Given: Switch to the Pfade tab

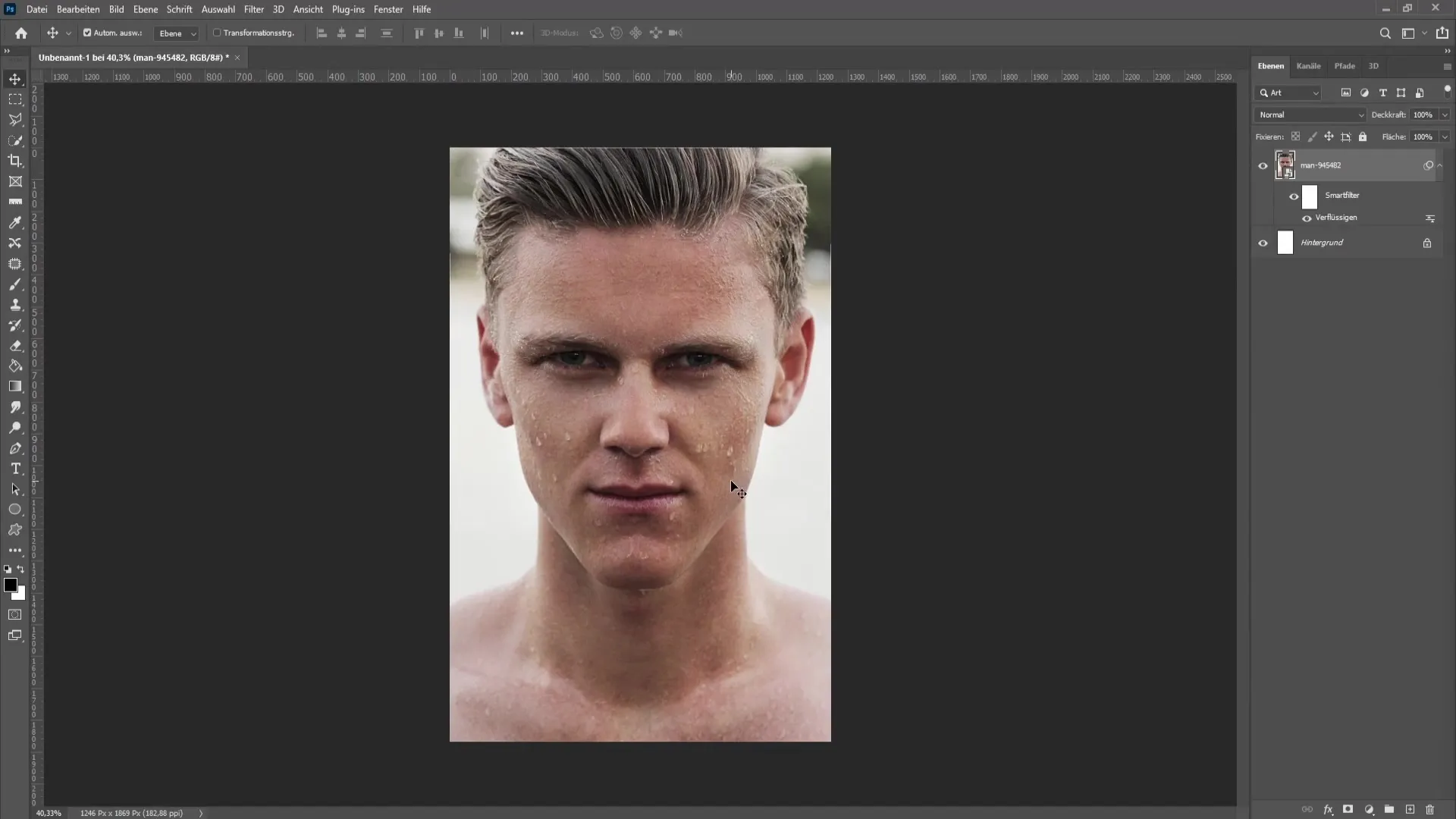Looking at the screenshot, I should (x=1344, y=65).
